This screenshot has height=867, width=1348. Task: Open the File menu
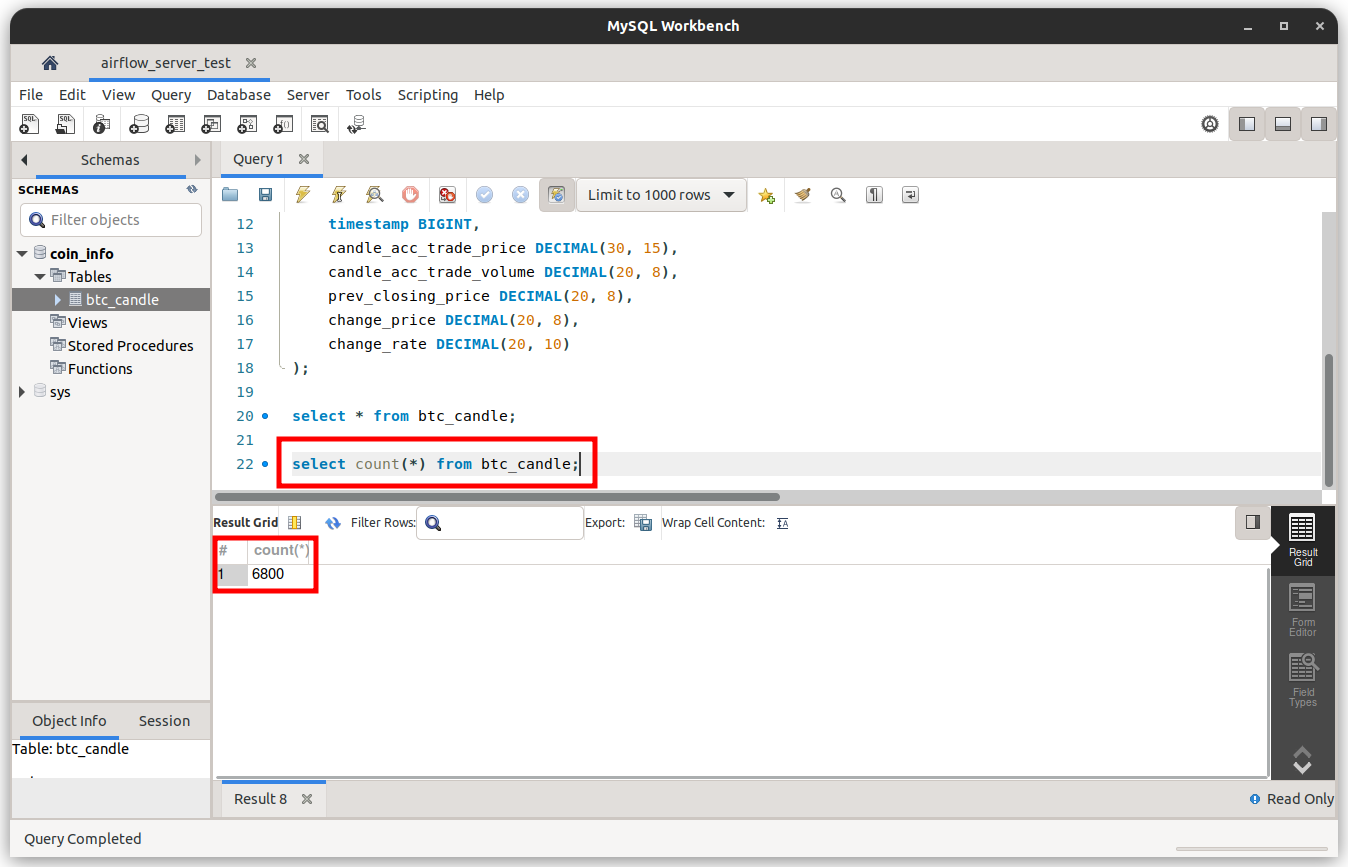click(x=31, y=95)
